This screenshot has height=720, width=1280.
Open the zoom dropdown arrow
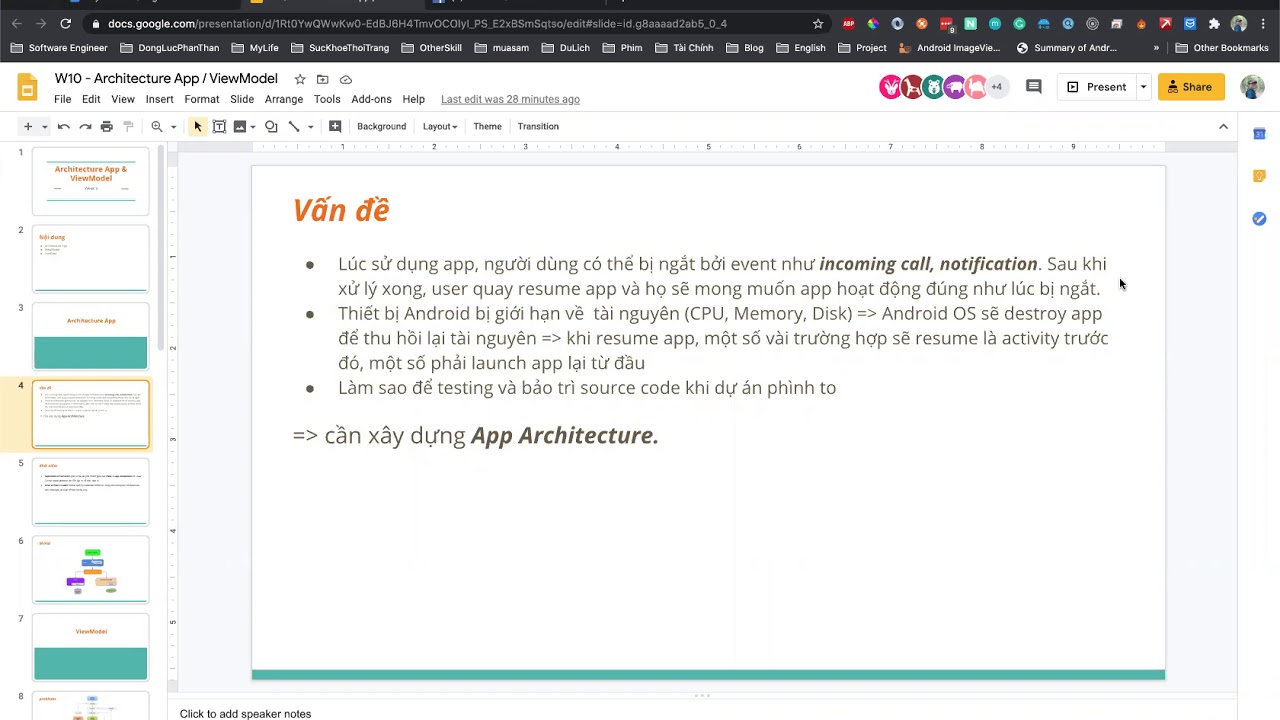tap(173, 127)
